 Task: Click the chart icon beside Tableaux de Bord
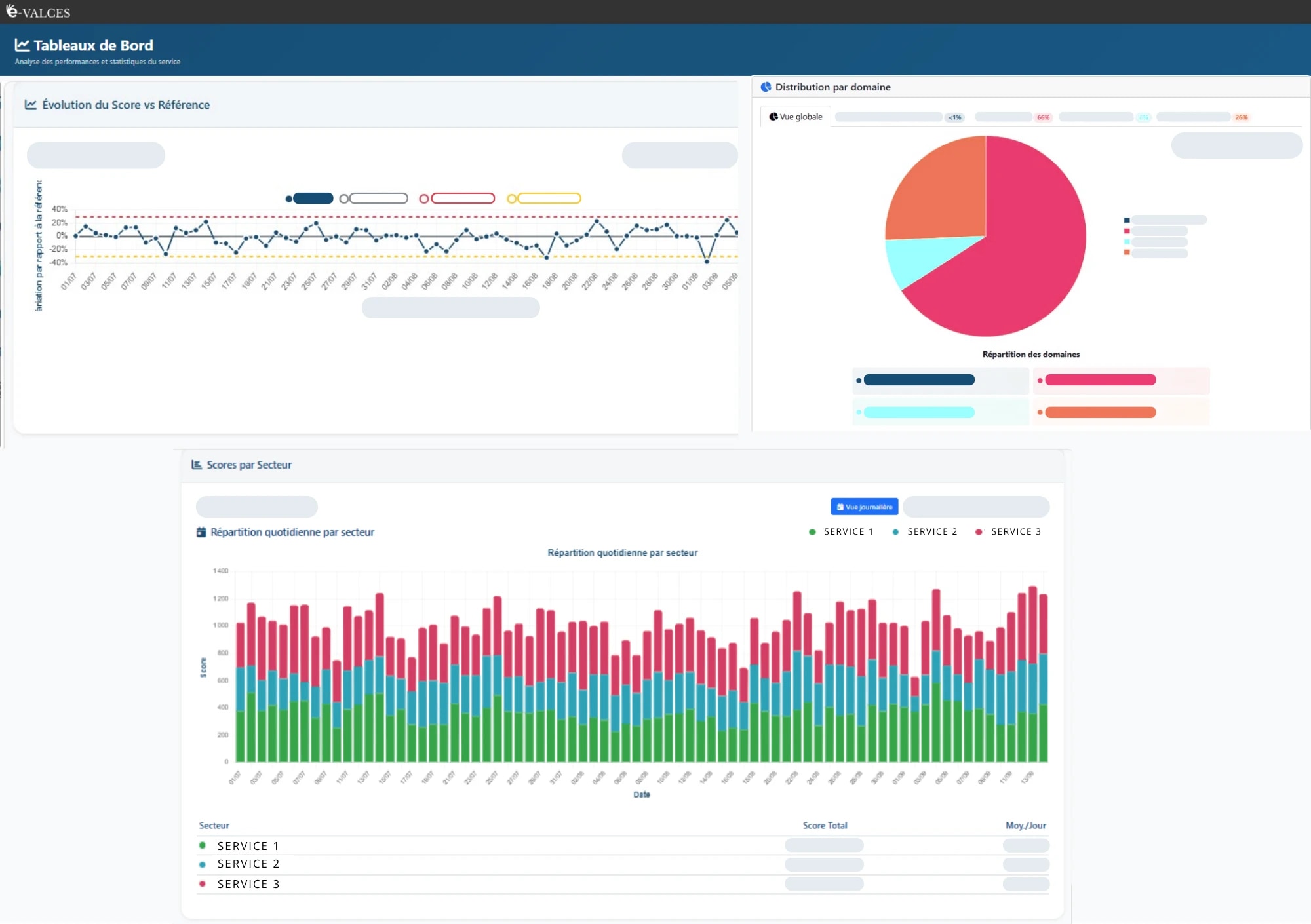22,45
